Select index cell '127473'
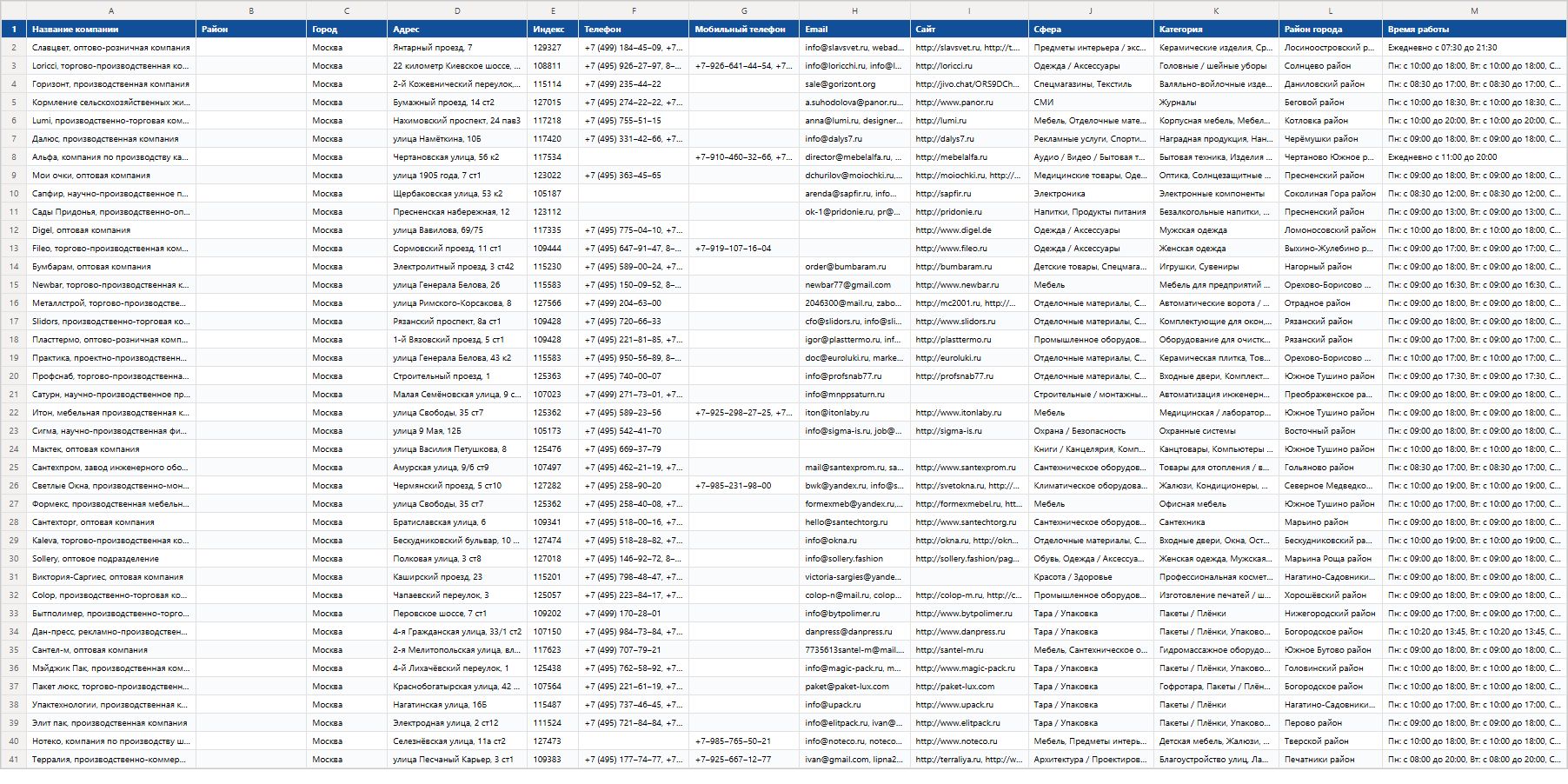1568x784 pixels. coord(553,741)
